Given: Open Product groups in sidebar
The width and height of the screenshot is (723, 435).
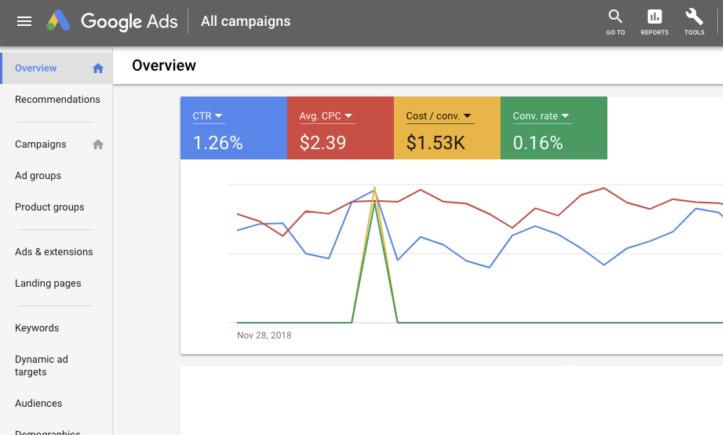Looking at the screenshot, I should 49,207.
